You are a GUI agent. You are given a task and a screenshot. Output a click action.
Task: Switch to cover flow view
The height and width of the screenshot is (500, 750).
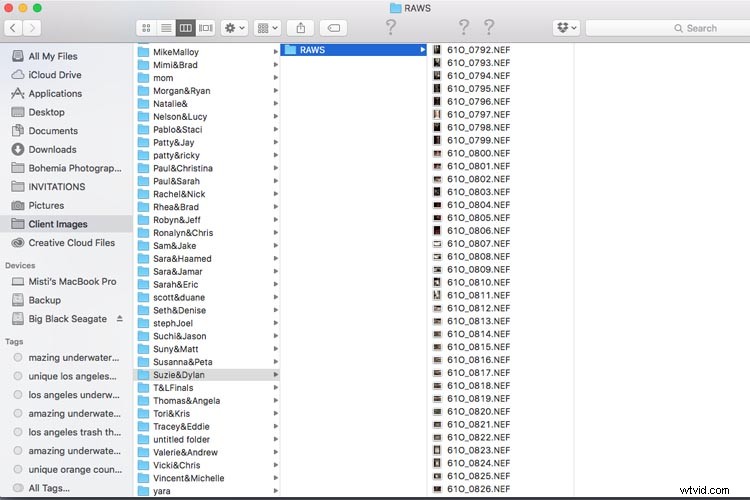point(206,28)
